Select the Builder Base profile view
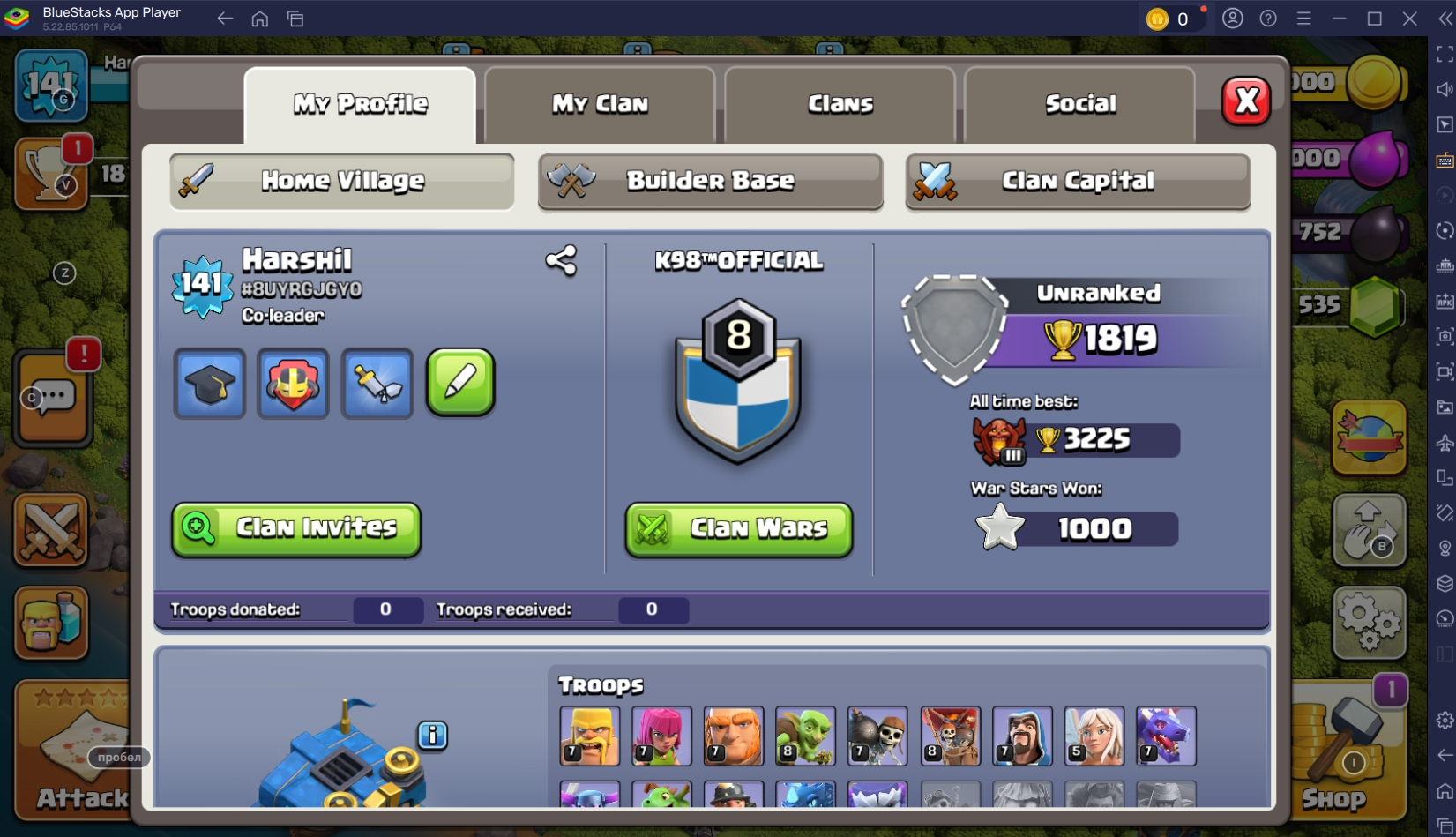 coord(711,181)
